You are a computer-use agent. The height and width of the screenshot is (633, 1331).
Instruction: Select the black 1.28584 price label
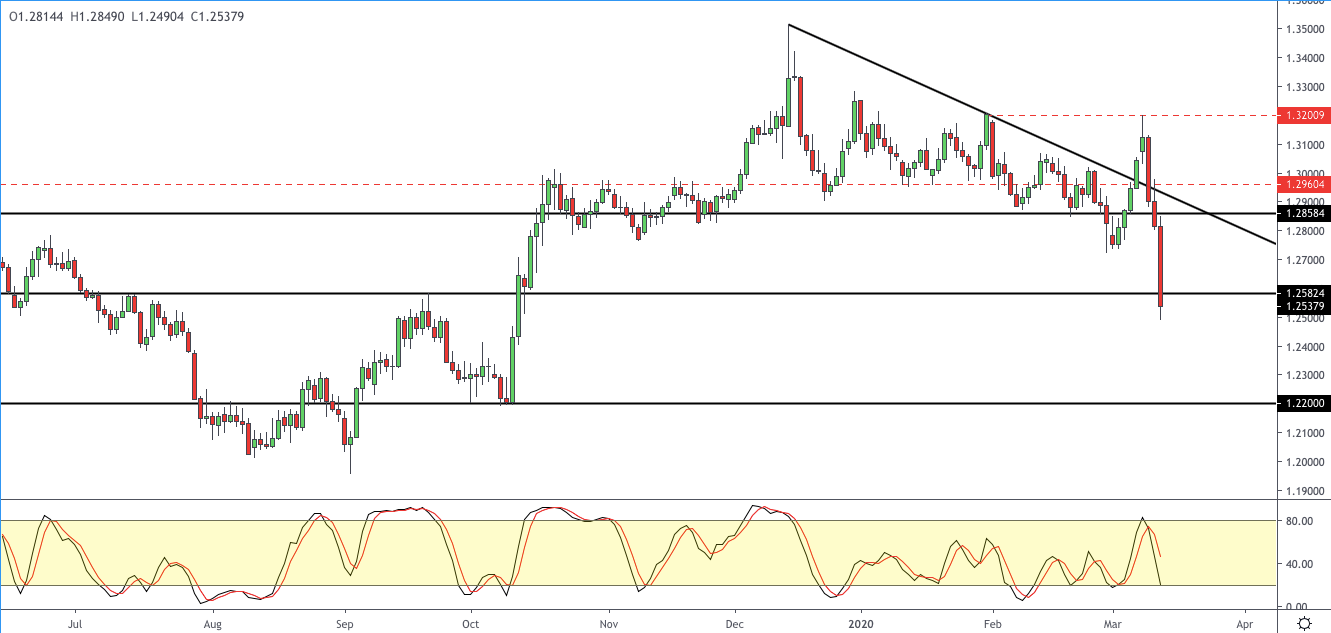[1303, 214]
